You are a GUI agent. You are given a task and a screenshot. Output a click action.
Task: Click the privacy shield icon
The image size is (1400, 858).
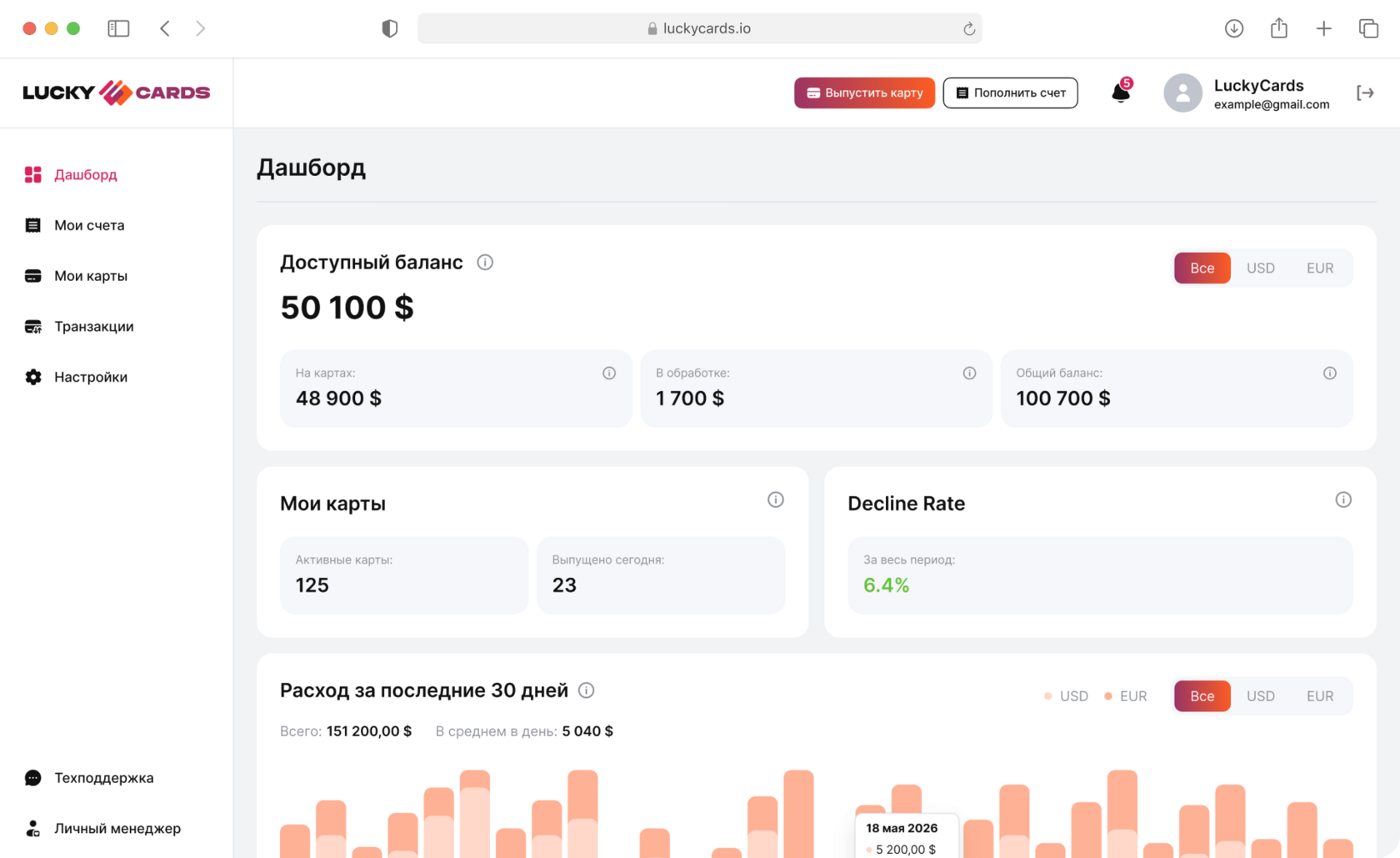[x=389, y=28]
